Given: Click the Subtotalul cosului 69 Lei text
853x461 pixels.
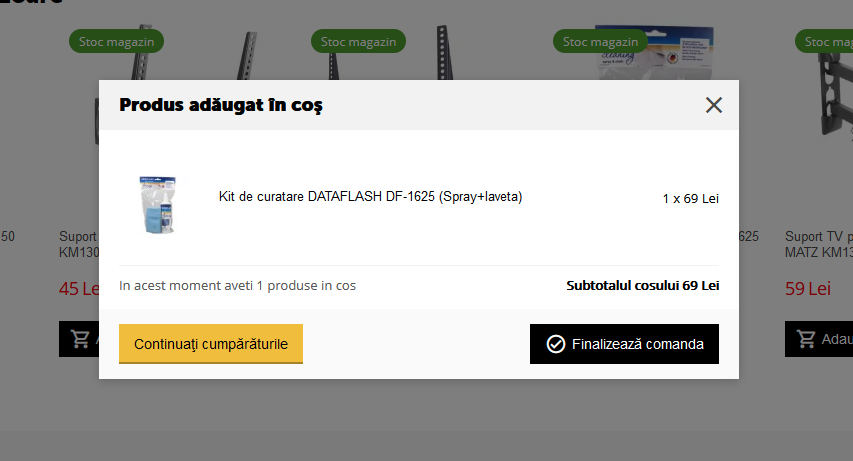Looking at the screenshot, I should coord(642,286).
